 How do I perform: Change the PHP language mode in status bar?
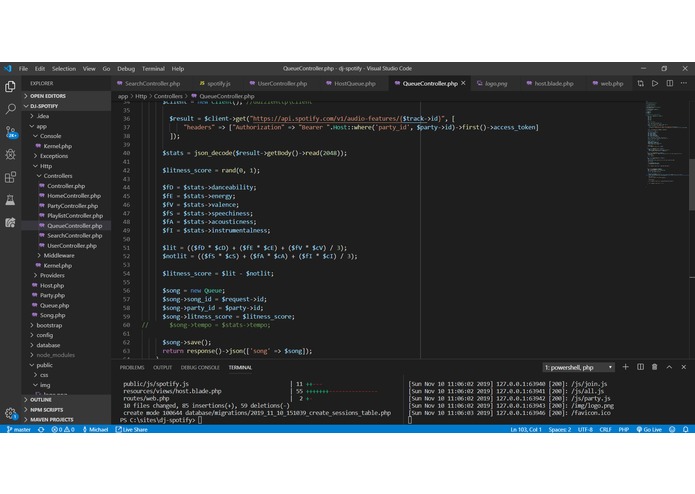pos(624,429)
